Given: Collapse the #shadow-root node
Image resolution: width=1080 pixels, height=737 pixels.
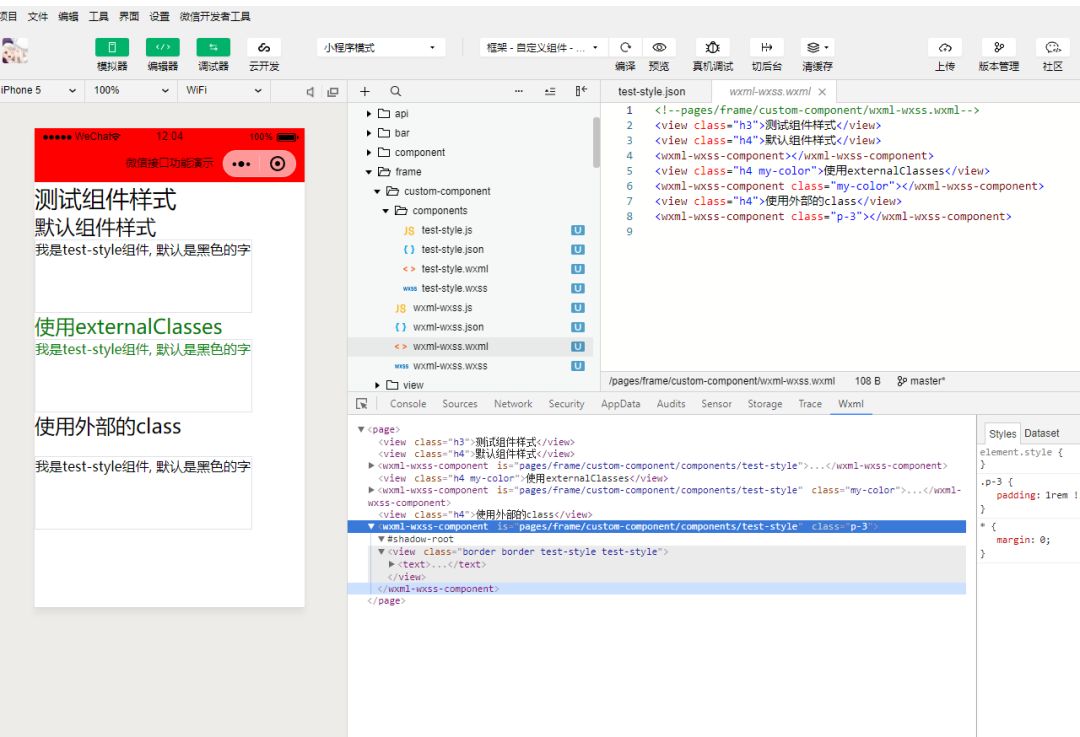Looking at the screenshot, I should pos(381,539).
